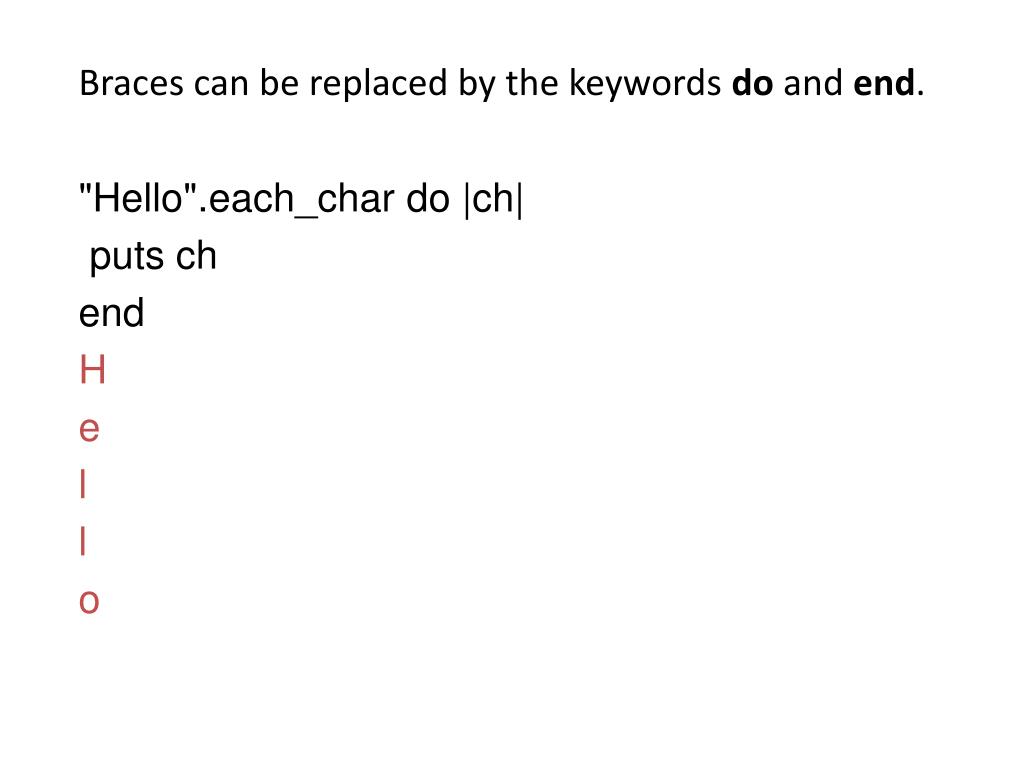This screenshot has width=1024, height=768.
Task: Click the word "Braces" in the heading
Action: click(131, 84)
